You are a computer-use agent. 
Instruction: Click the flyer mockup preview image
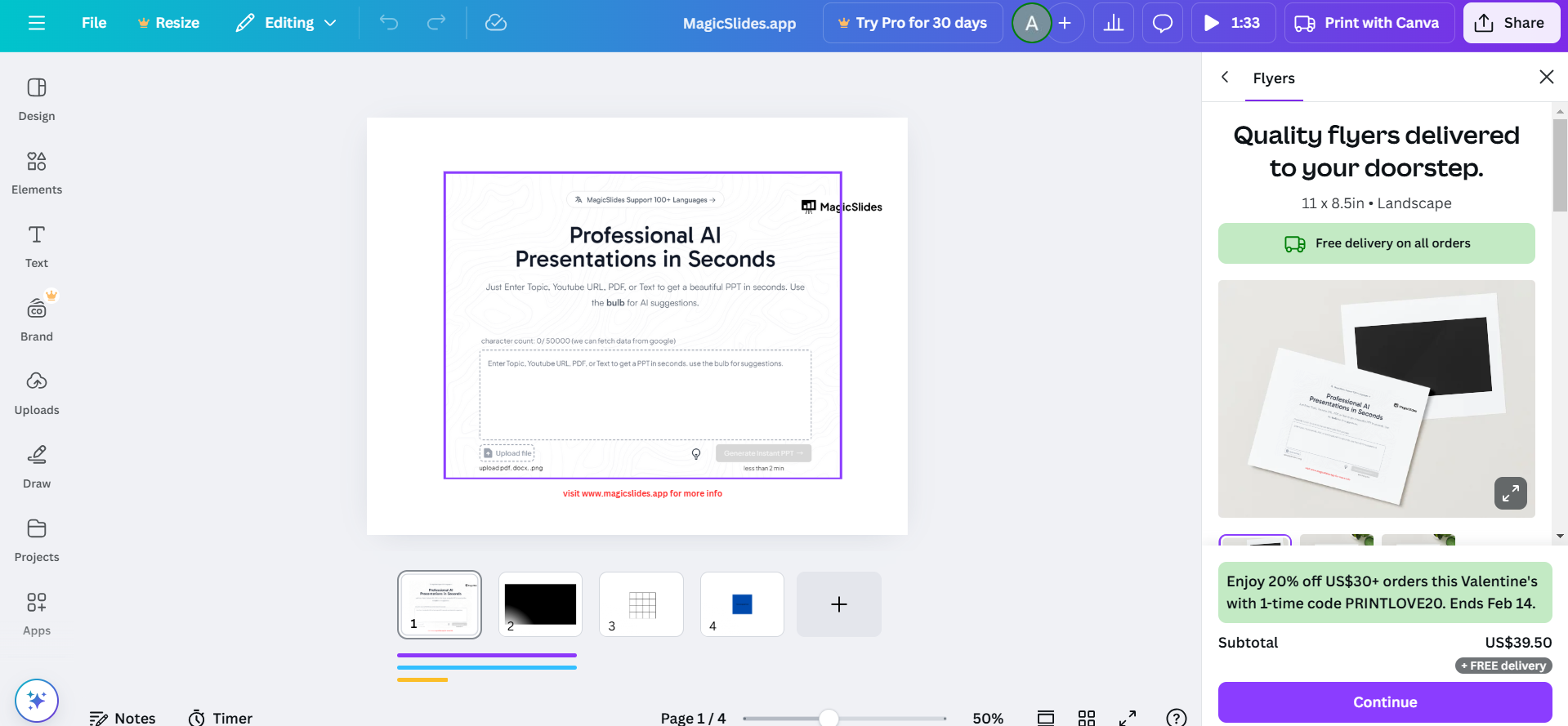coord(1376,399)
